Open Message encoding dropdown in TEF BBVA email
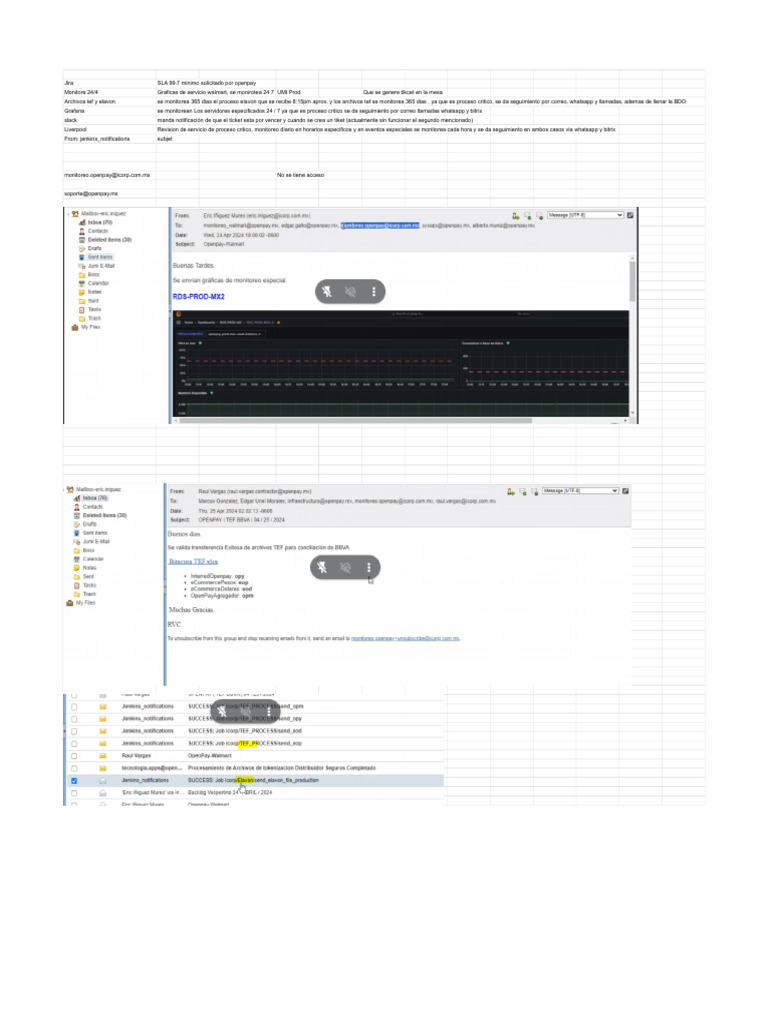This screenshot has width=768, height=1024. (580, 490)
